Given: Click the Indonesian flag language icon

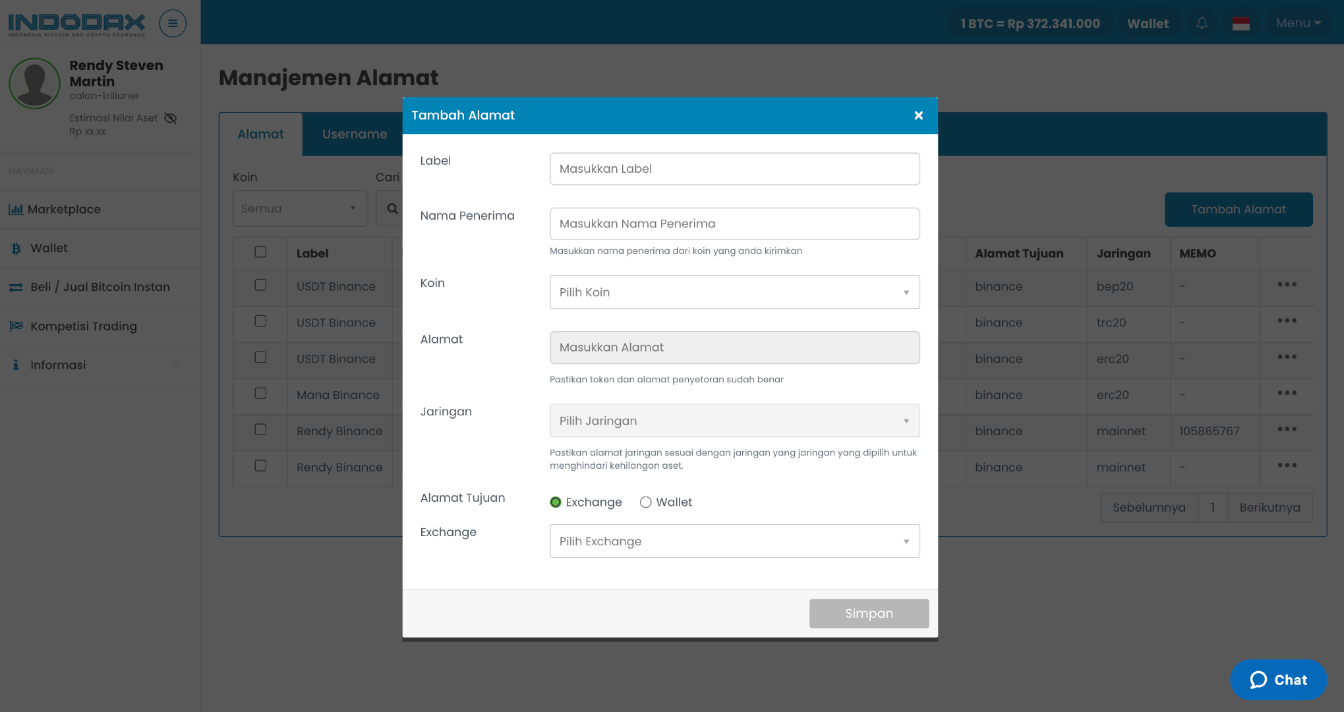Looking at the screenshot, I should tap(1241, 23).
